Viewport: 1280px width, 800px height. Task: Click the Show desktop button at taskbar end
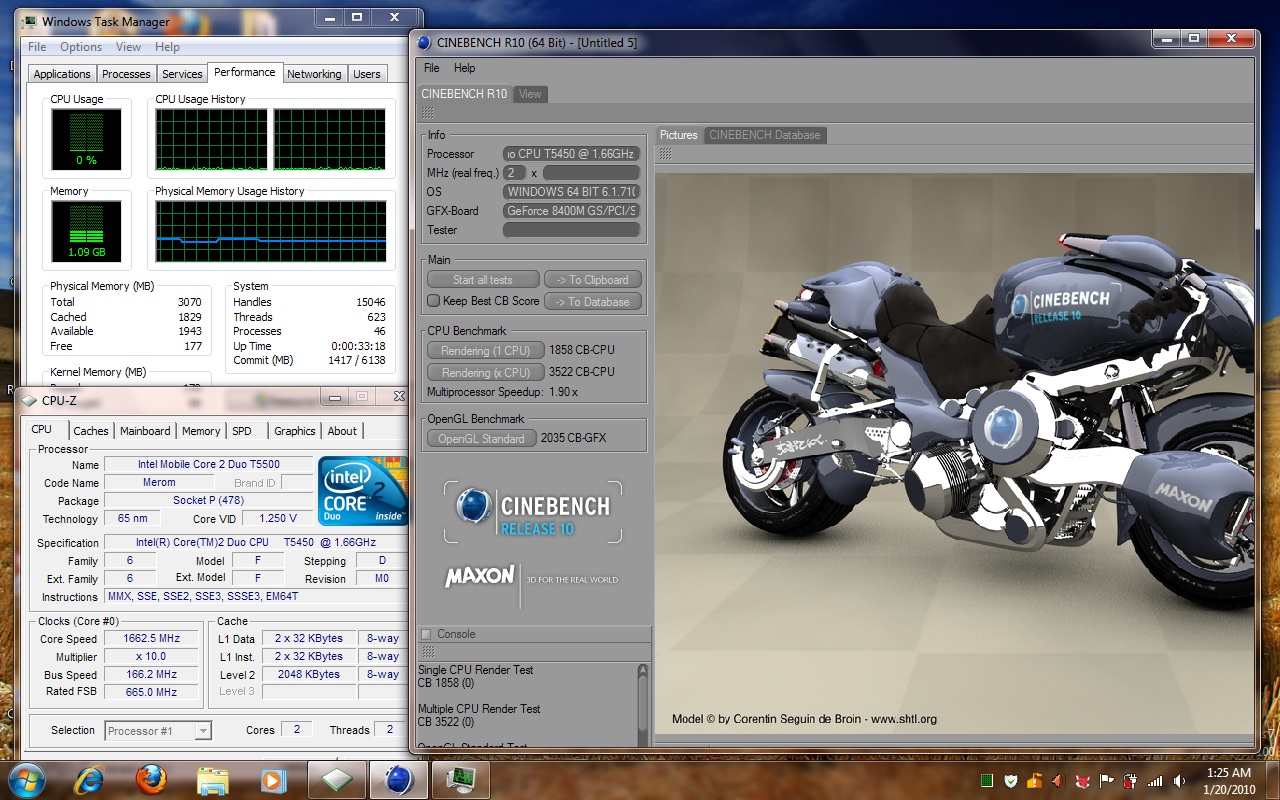tap(1272, 780)
